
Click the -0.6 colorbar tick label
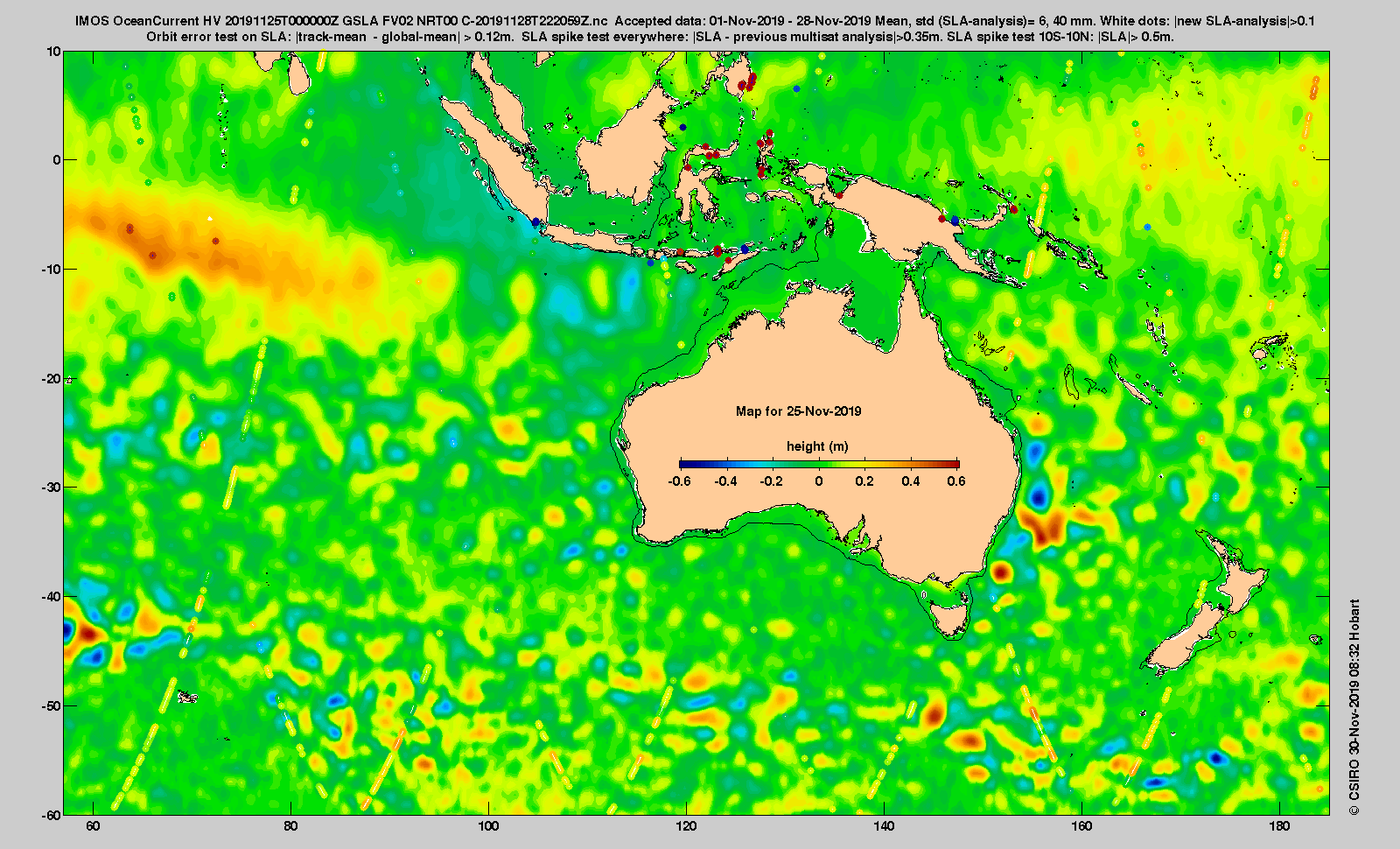click(x=679, y=481)
